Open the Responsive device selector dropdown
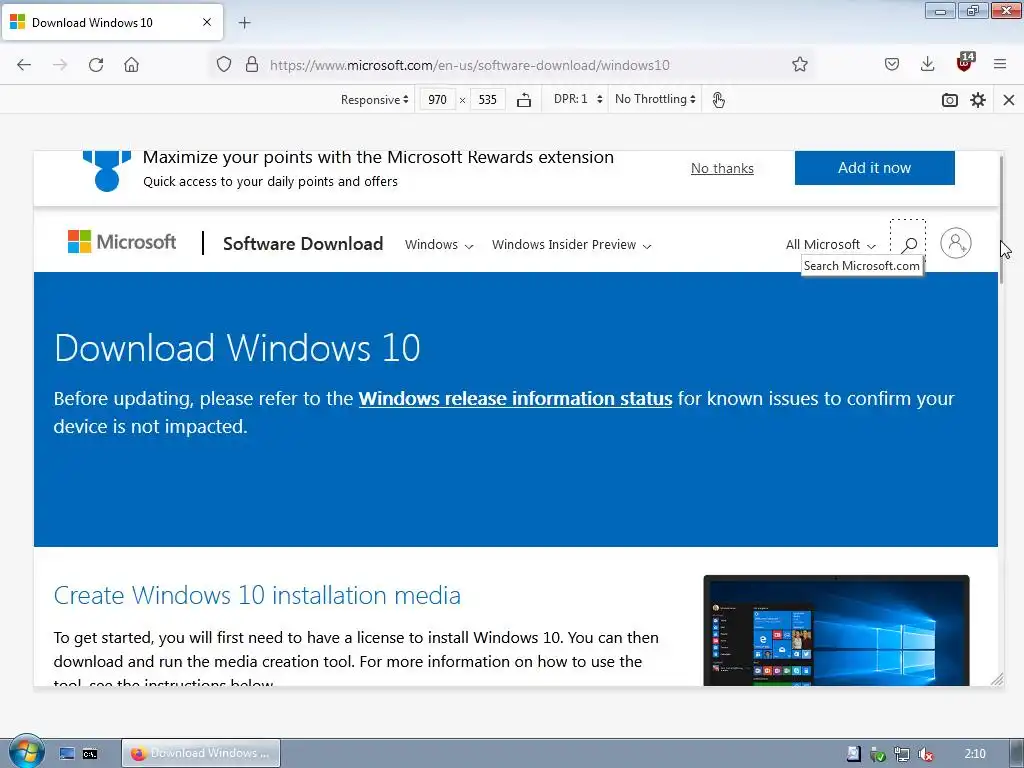Image resolution: width=1024 pixels, height=768 pixels. click(374, 99)
